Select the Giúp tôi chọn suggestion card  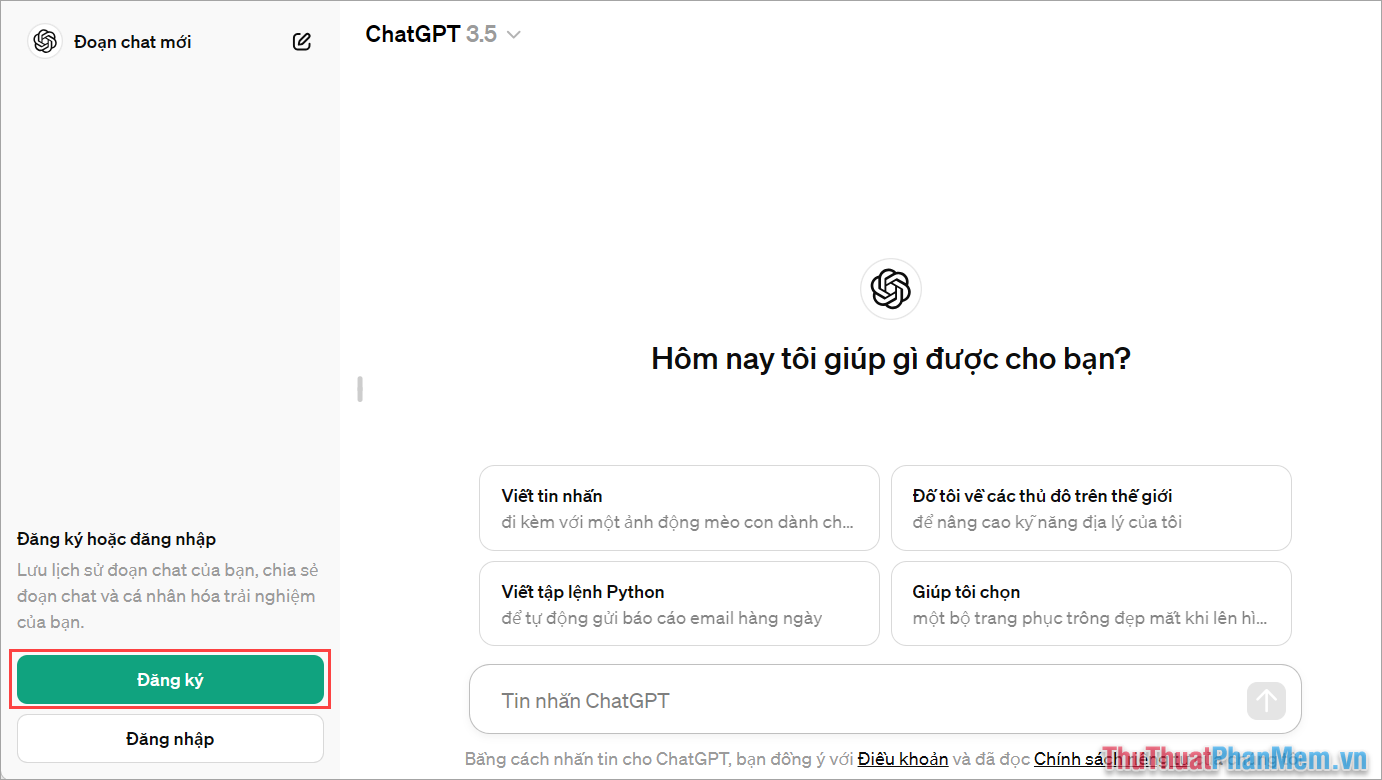[x=1091, y=604]
